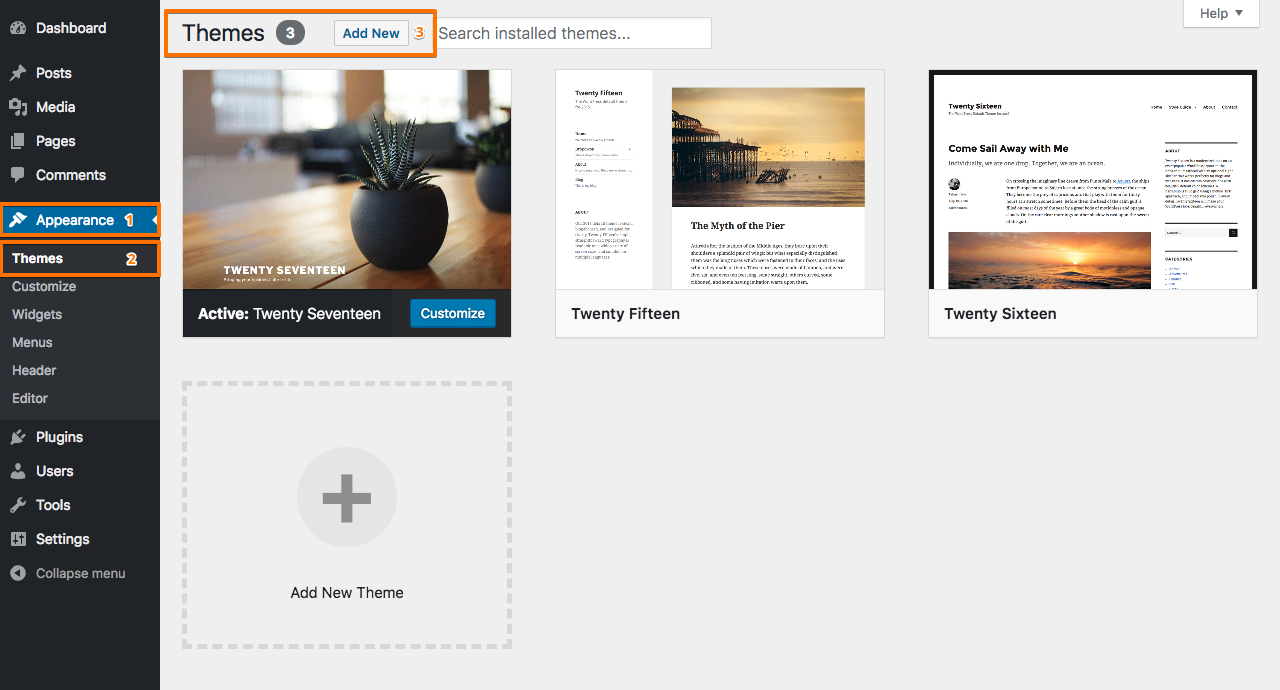The image size is (1280, 690).
Task: Click the Users person icon
Action: [18, 471]
